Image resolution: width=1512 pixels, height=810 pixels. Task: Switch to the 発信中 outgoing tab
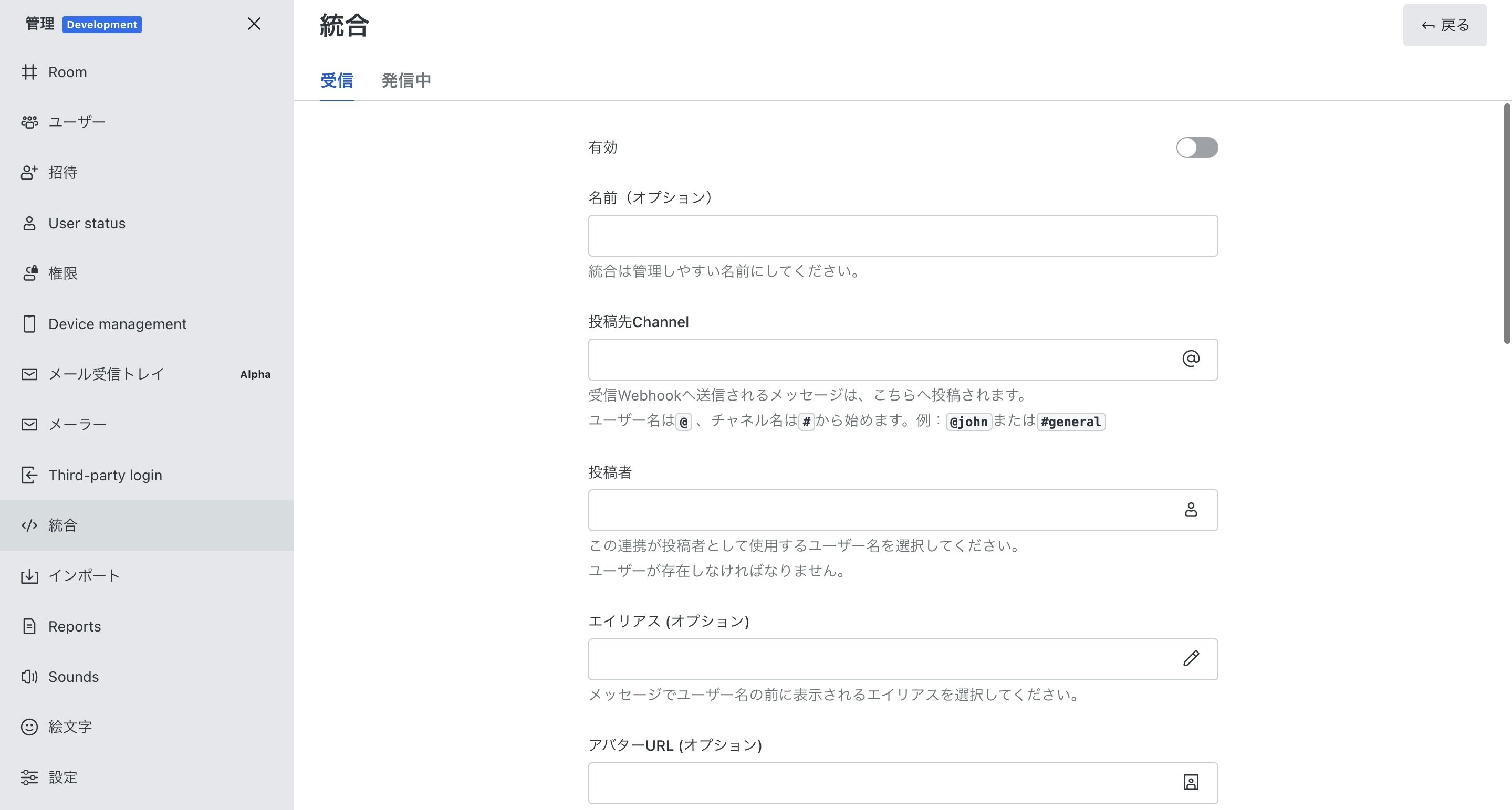(406, 80)
